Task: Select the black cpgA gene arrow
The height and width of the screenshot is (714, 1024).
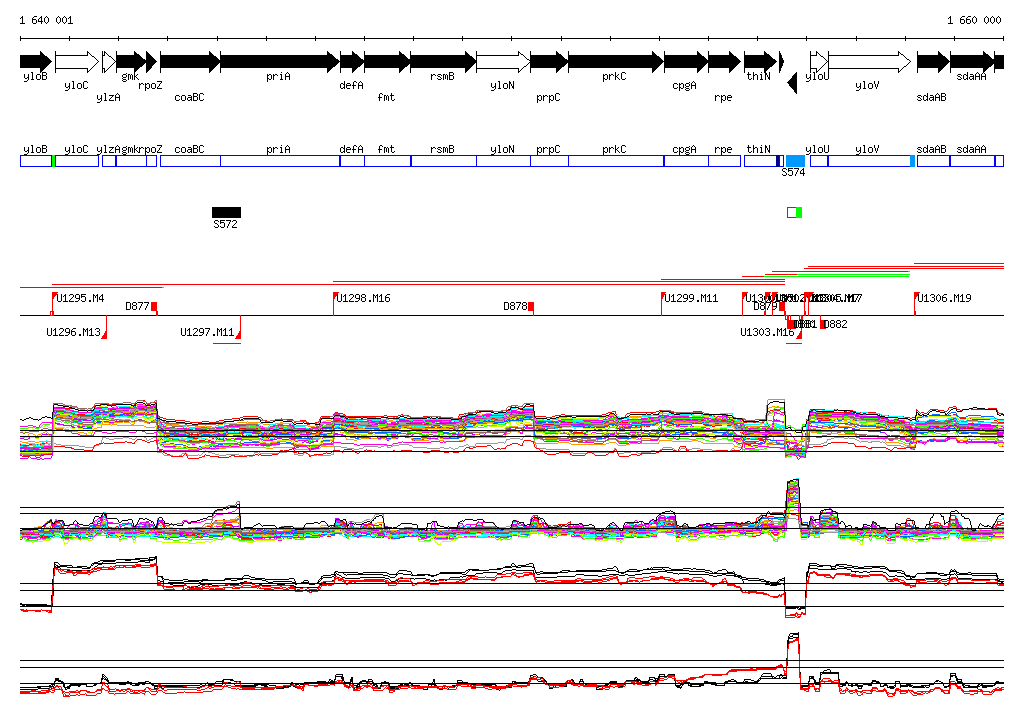Action: 686,62
